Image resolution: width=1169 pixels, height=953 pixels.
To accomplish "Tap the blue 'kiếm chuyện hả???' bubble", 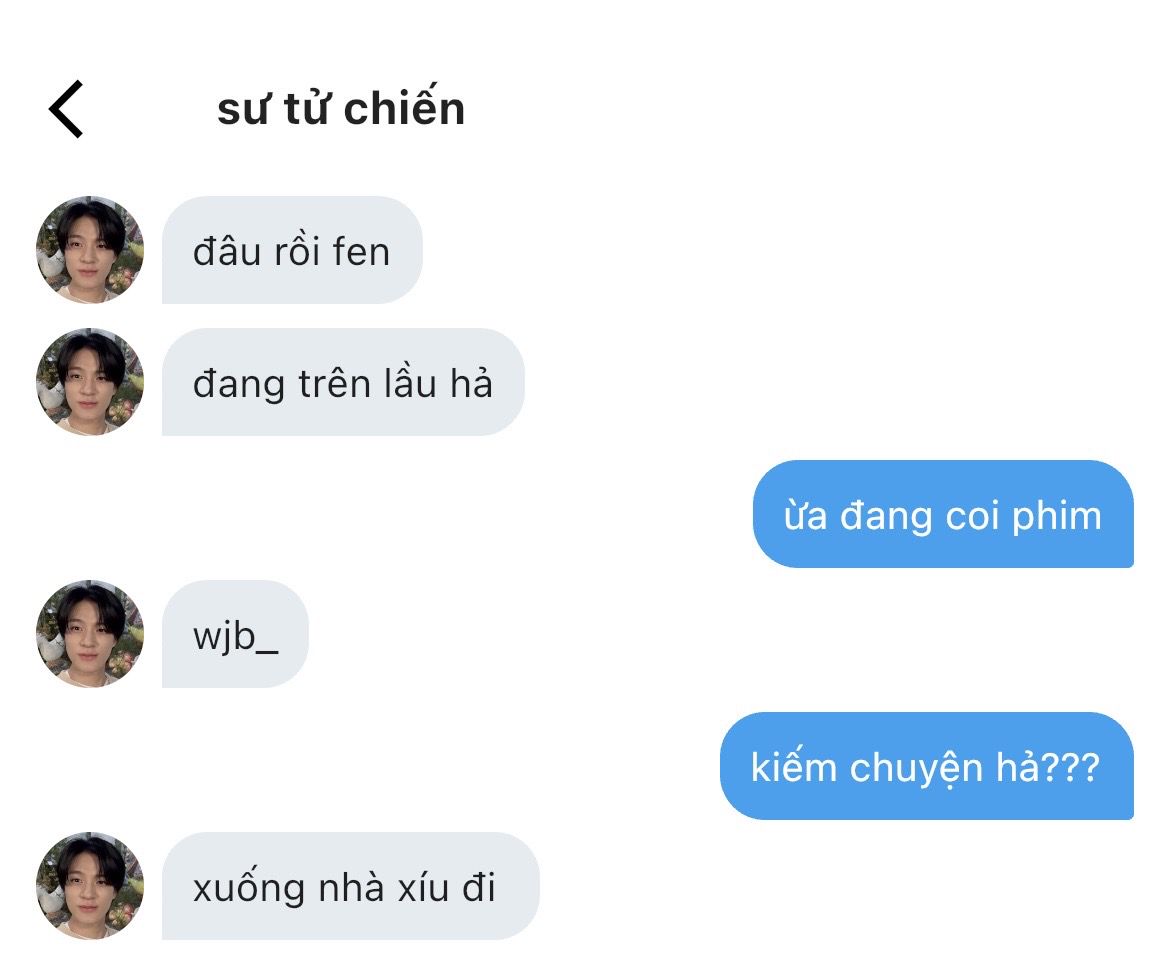I will pyautogui.click(x=927, y=766).
